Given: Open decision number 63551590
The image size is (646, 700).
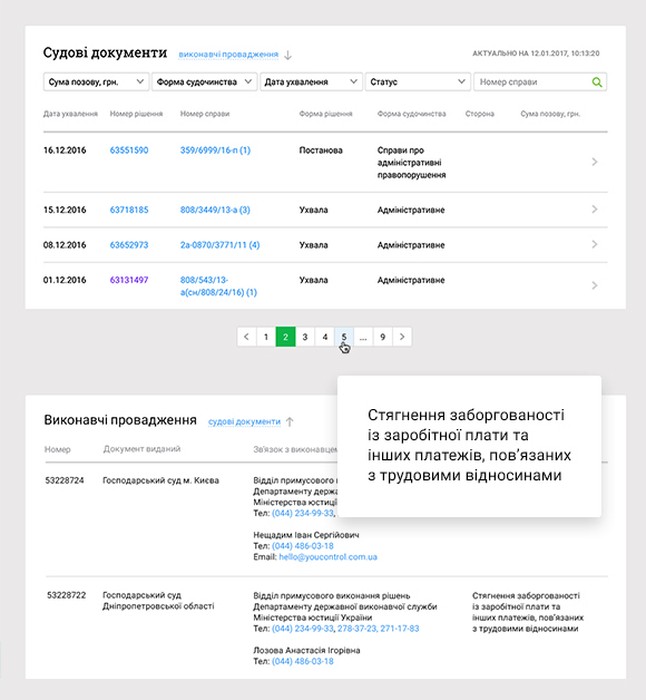Looking at the screenshot, I should click(x=129, y=150).
